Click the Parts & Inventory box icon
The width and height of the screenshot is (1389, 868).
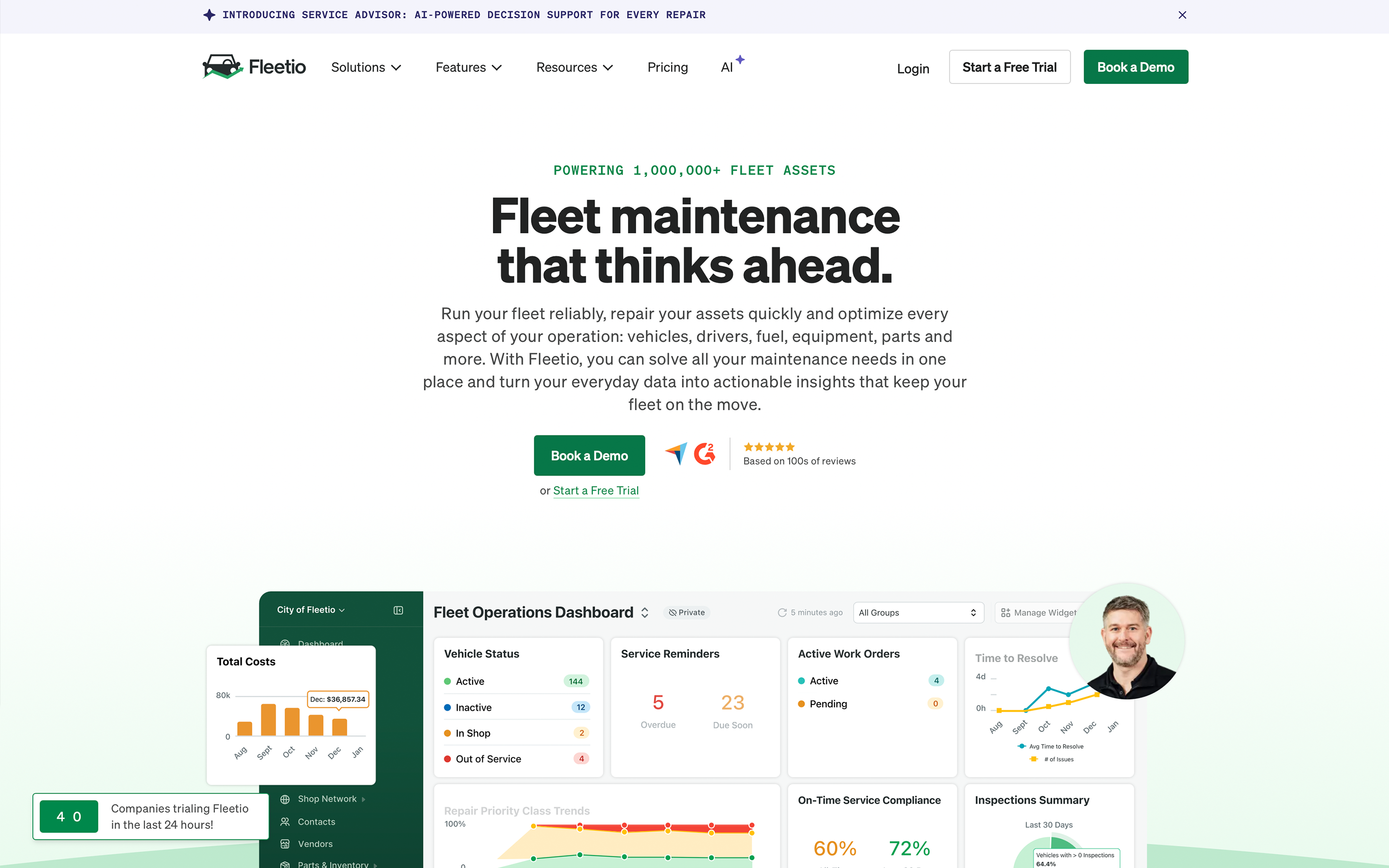tap(285, 864)
